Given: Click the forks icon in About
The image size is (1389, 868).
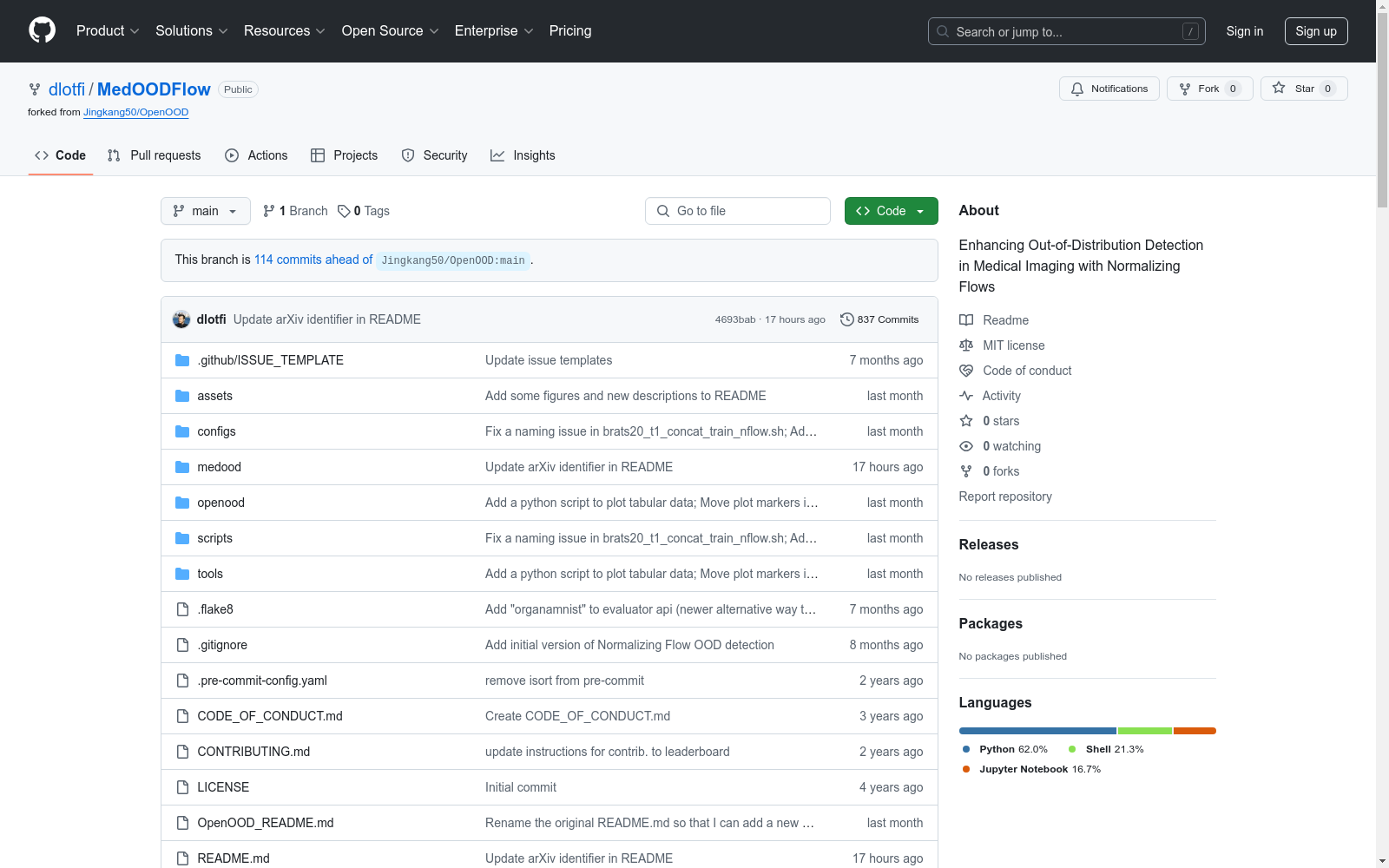Looking at the screenshot, I should tap(966, 471).
